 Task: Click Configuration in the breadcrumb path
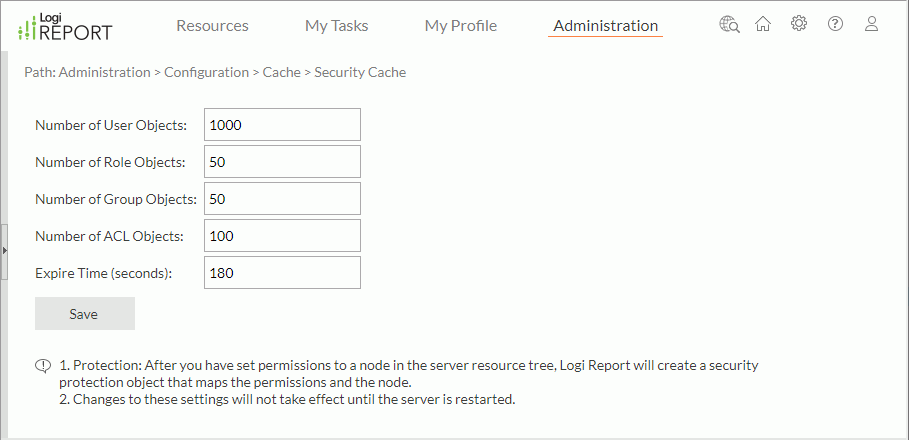pyautogui.click(x=206, y=72)
